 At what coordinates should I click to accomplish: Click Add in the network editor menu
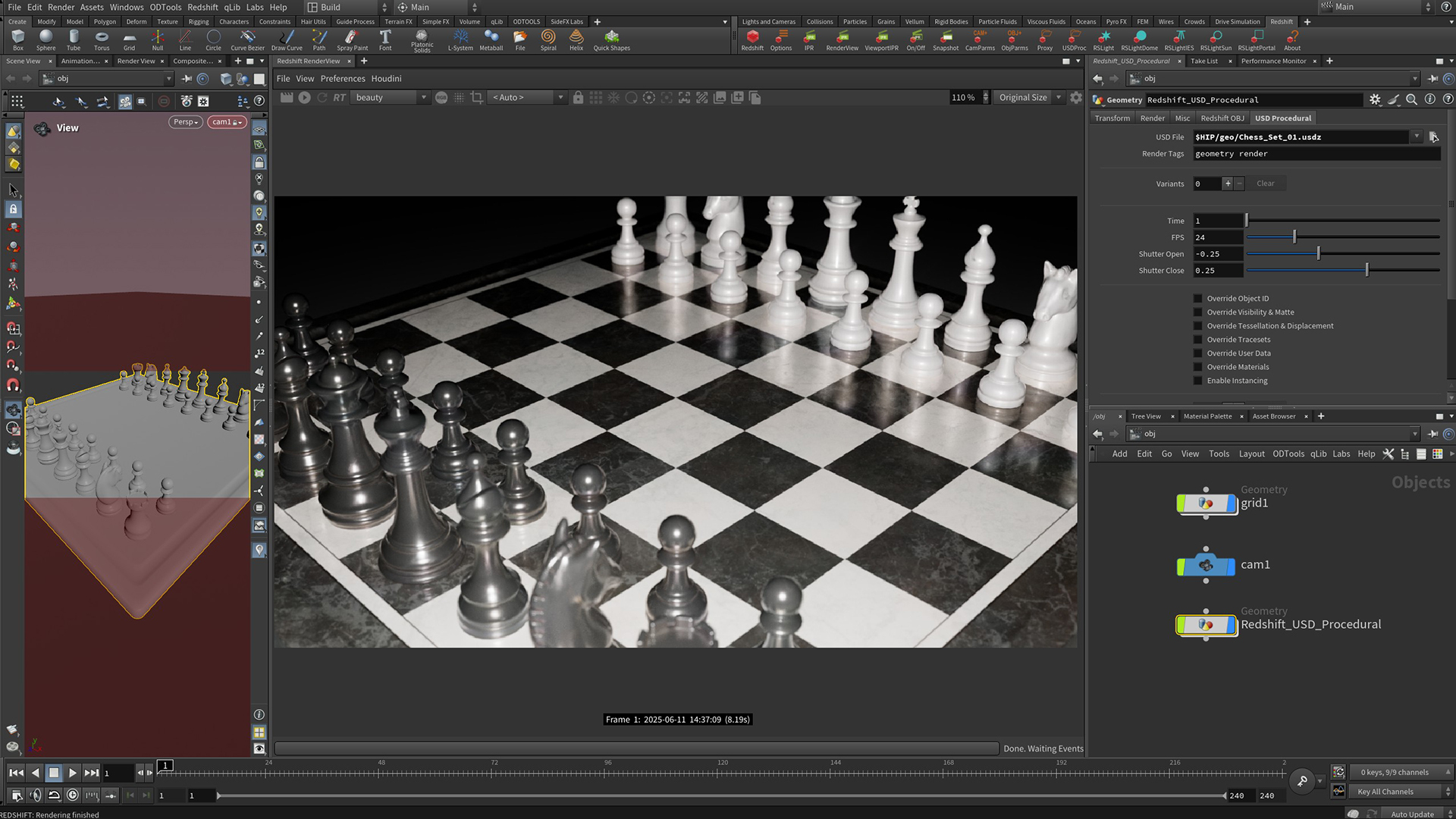click(x=1120, y=453)
